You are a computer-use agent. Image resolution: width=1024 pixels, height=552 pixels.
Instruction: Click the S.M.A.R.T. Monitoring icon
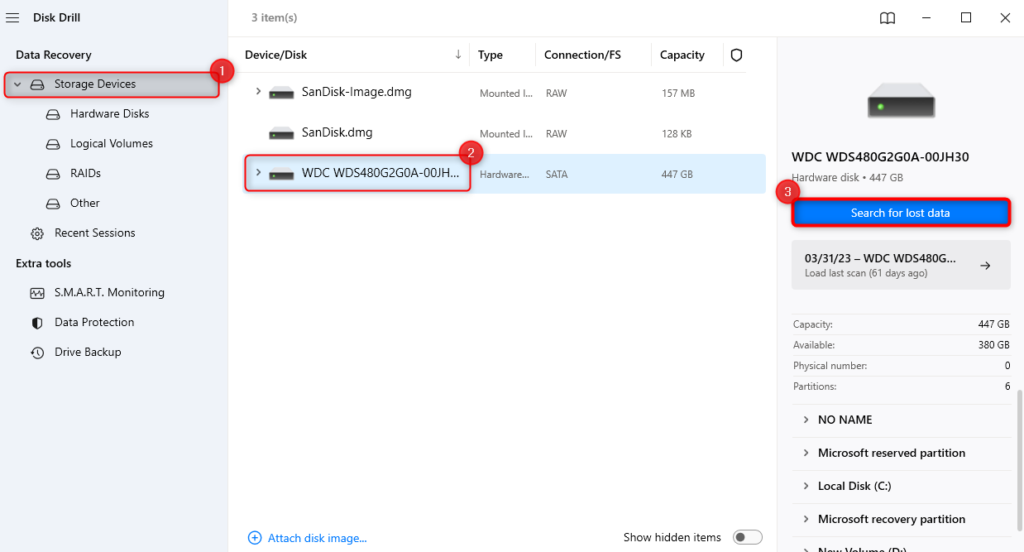pos(37,293)
